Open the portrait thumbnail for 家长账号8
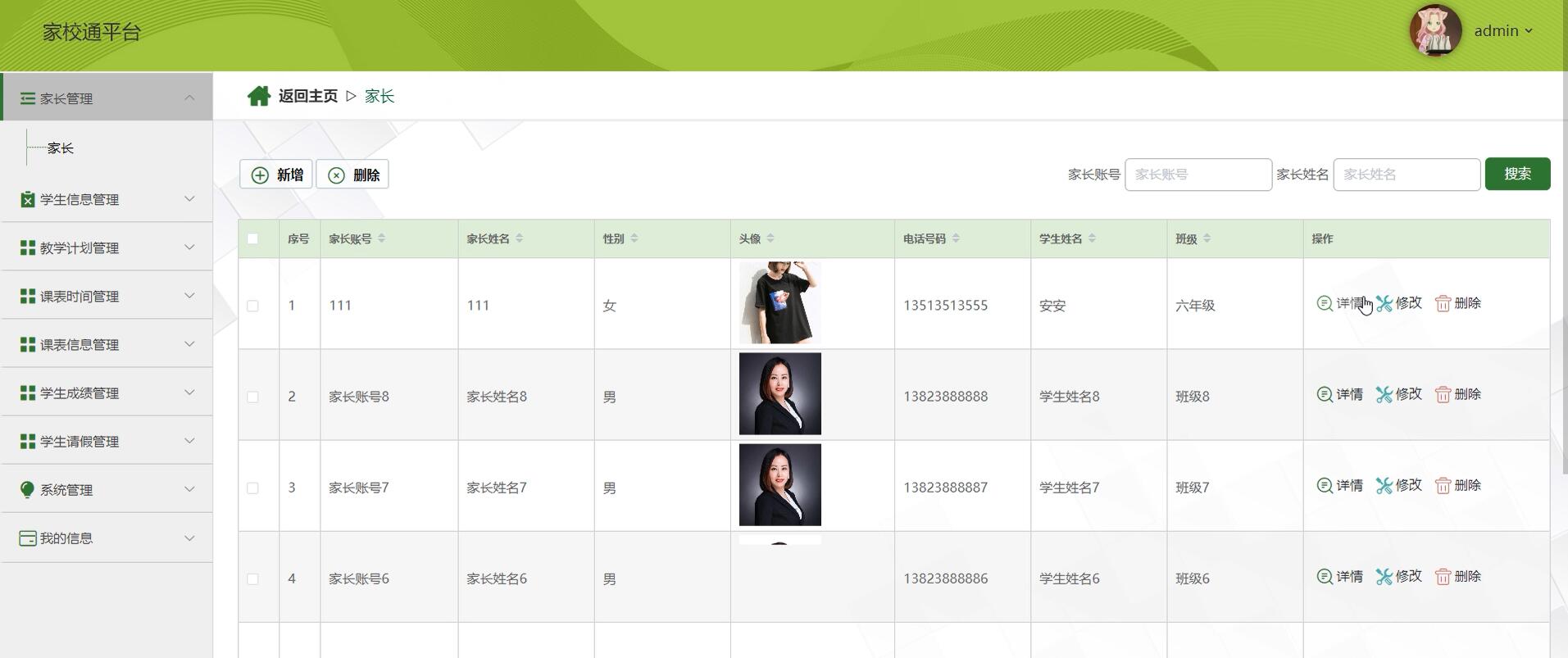1568x658 pixels. [x=779, y=393]
